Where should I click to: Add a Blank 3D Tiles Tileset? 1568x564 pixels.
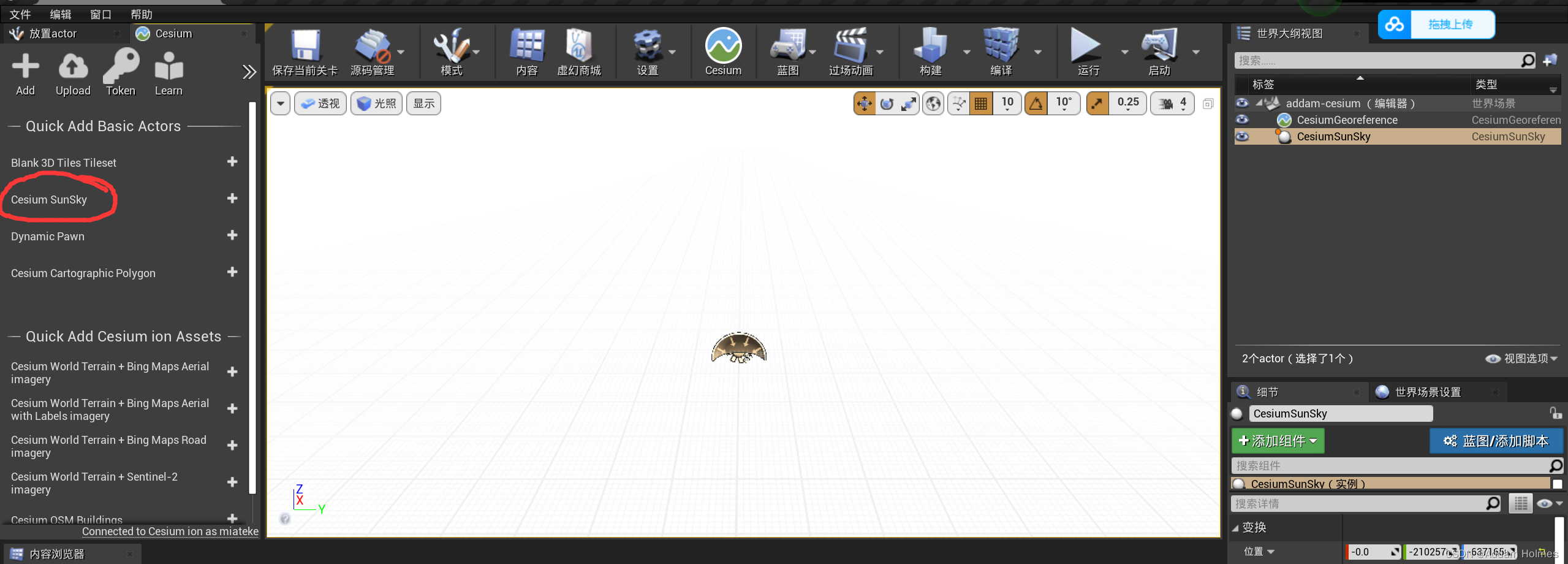click(232, 162)
